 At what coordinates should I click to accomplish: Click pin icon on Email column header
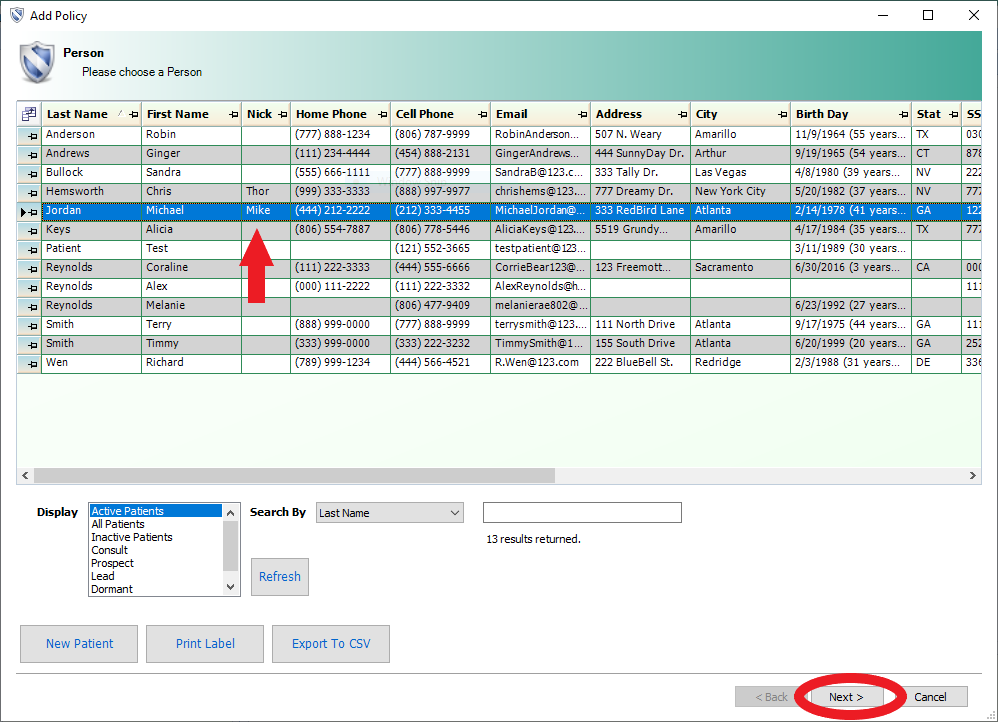click(x=582, y=115)
